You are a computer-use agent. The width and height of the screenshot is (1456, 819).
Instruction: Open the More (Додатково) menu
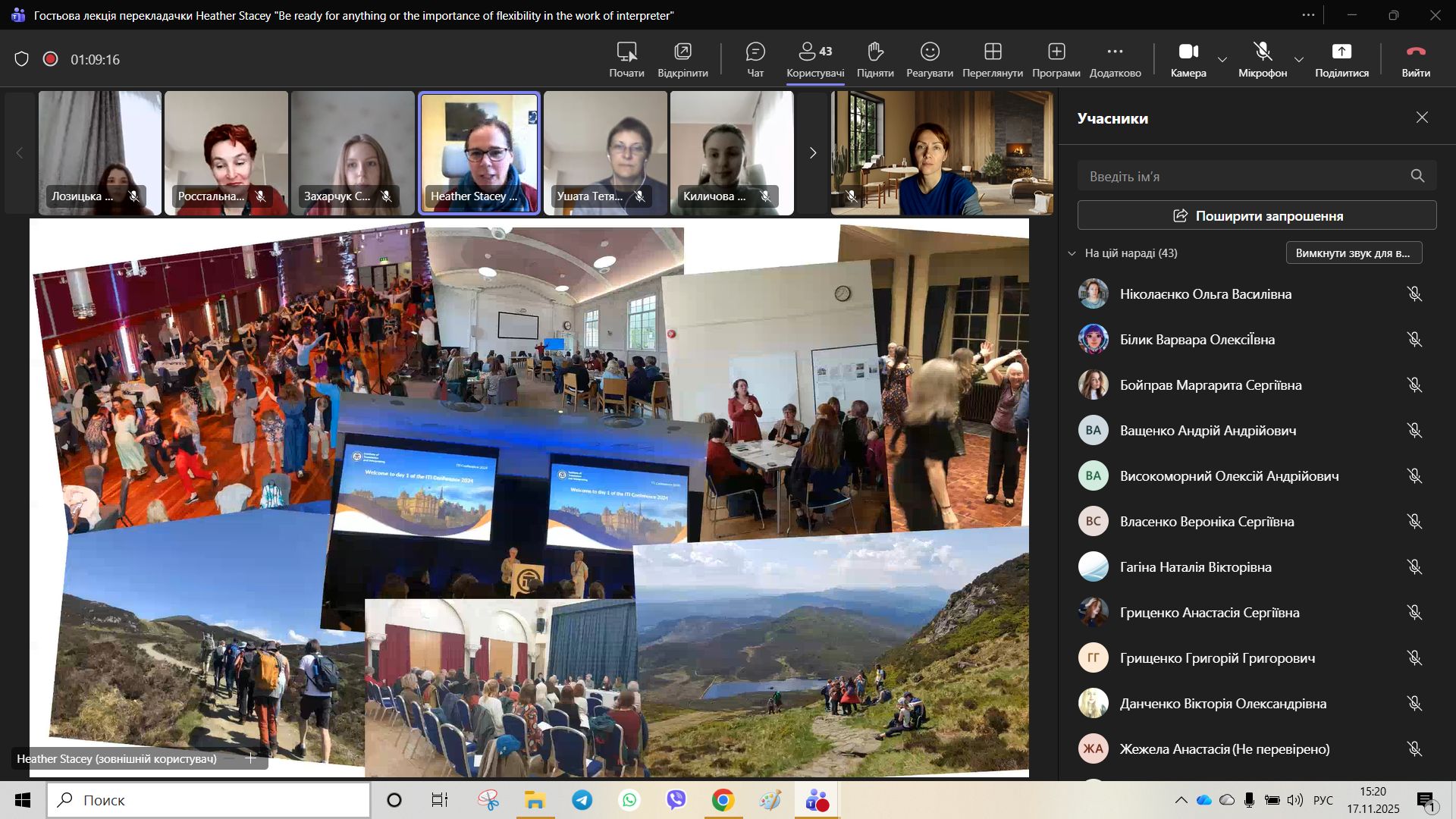coord(1115,52)
